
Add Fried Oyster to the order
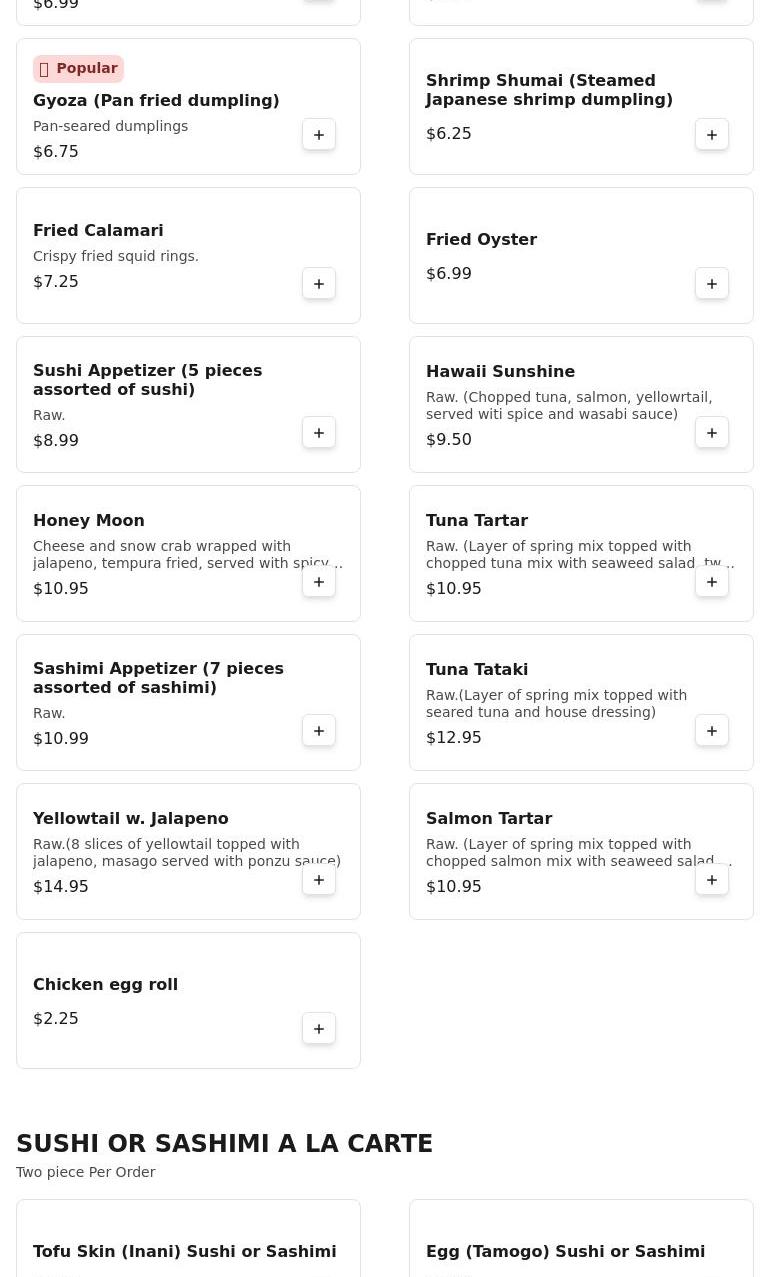pos(712,284)
